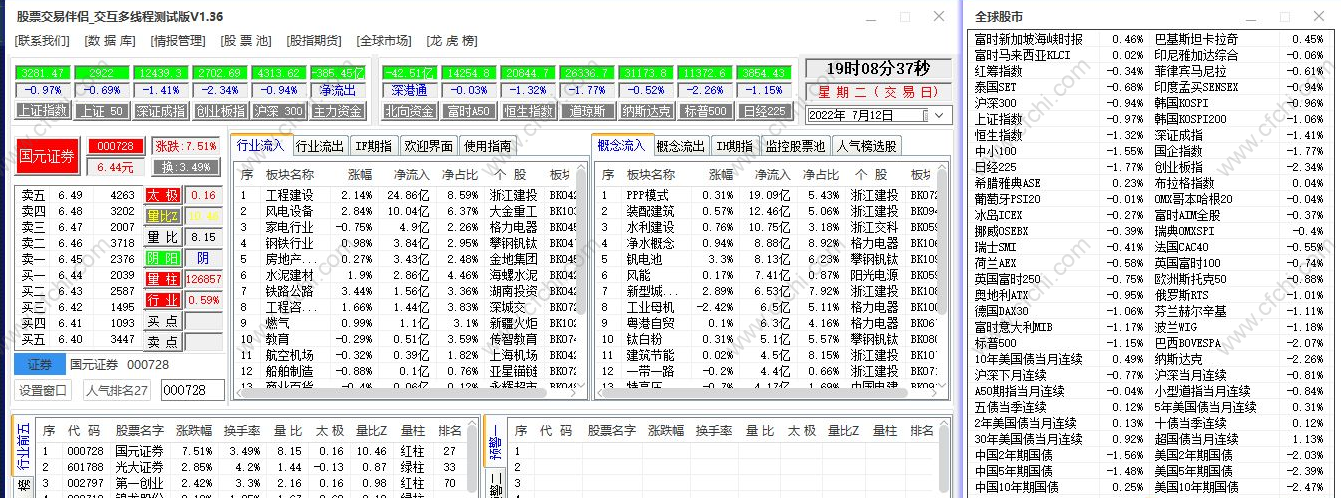Open the 设置窗口 button
This screenshot has height=498, width=1341.
[x=45, y=390]
